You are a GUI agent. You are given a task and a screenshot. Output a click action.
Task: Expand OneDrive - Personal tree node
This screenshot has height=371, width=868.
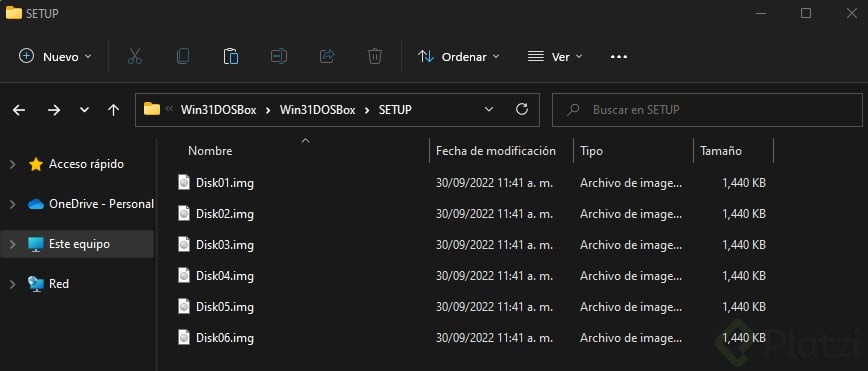point(13,204)
